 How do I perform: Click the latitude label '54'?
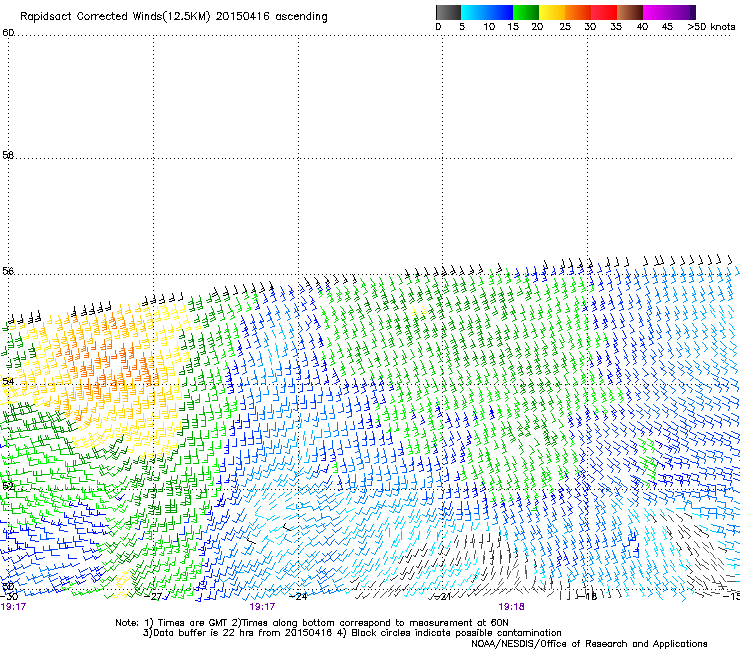click(8, 381)
